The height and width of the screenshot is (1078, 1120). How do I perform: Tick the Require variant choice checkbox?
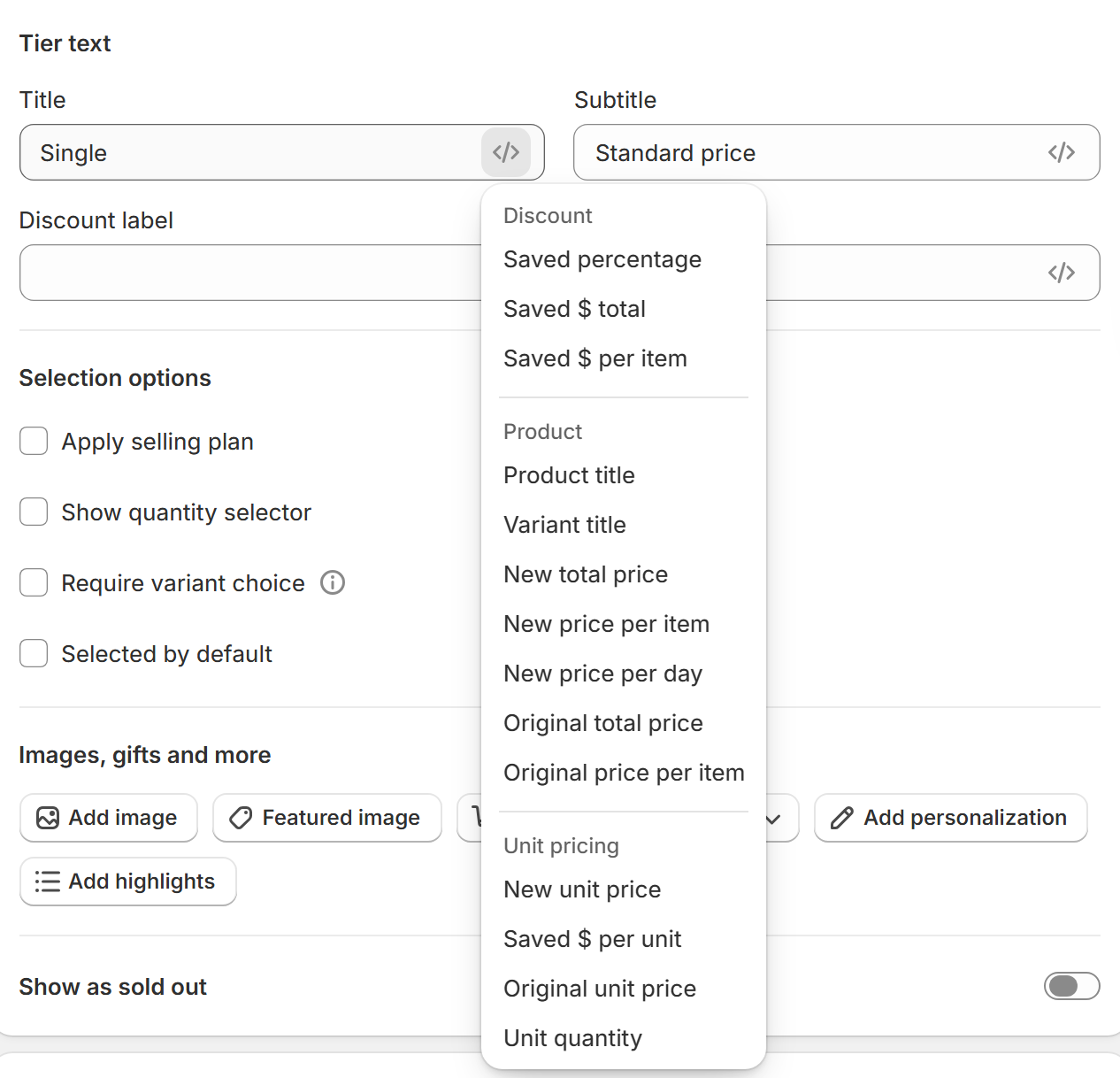[34, 582]
